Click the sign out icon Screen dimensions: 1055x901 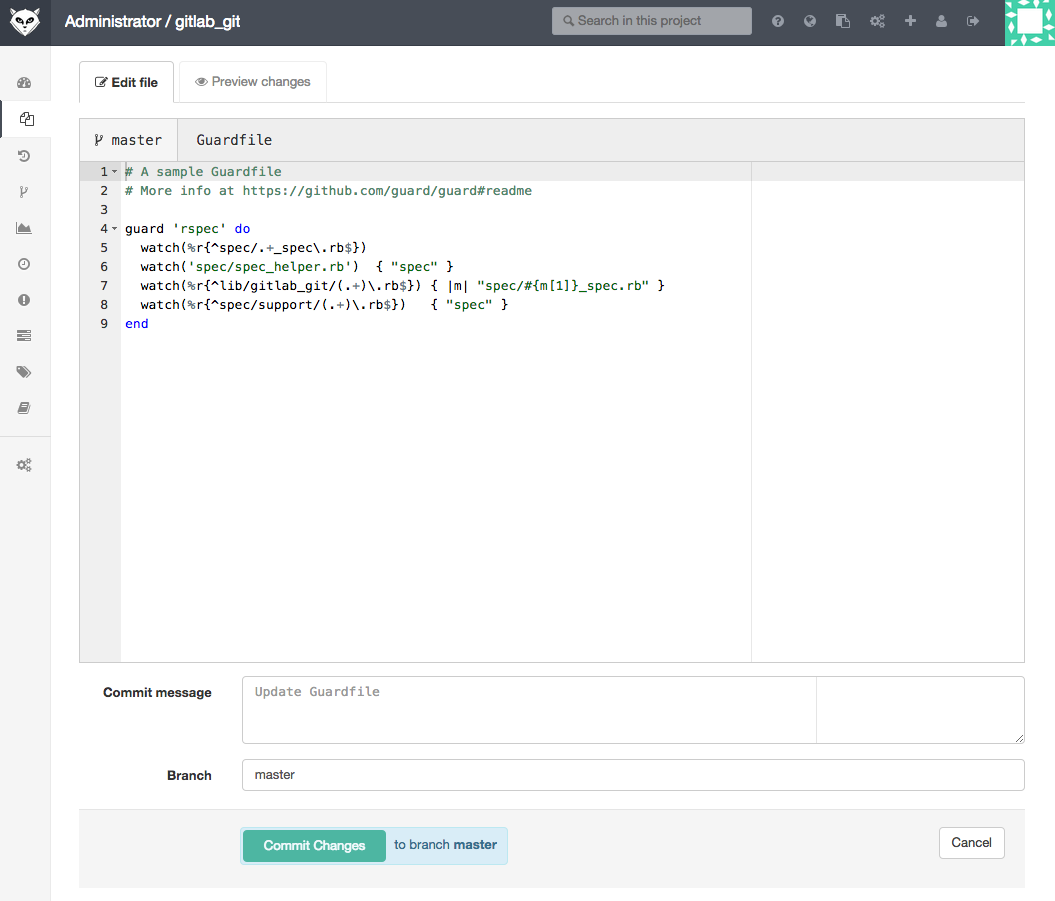tap(973, 21)
